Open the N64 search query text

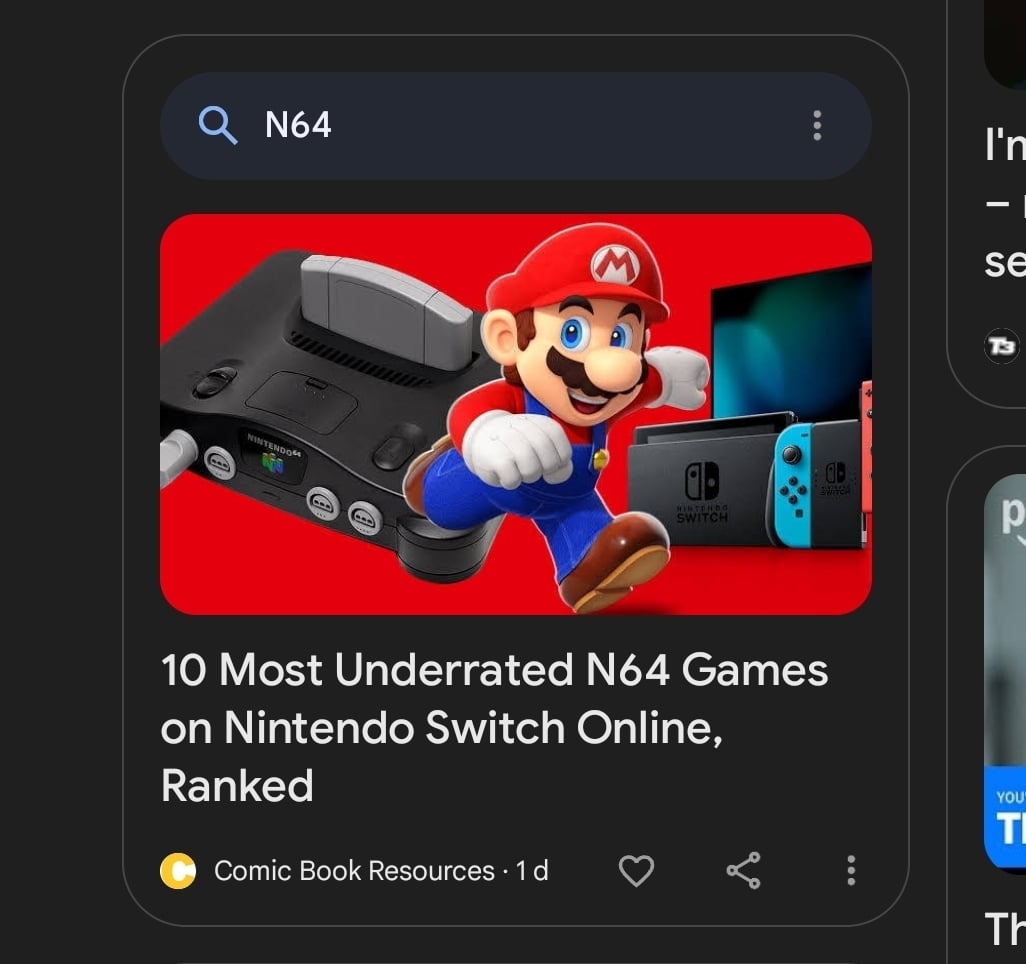click(298, 125)
